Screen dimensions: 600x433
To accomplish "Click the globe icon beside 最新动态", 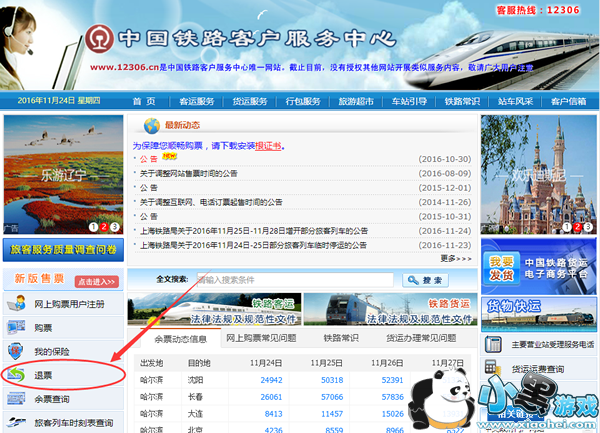I will (152, 125).
